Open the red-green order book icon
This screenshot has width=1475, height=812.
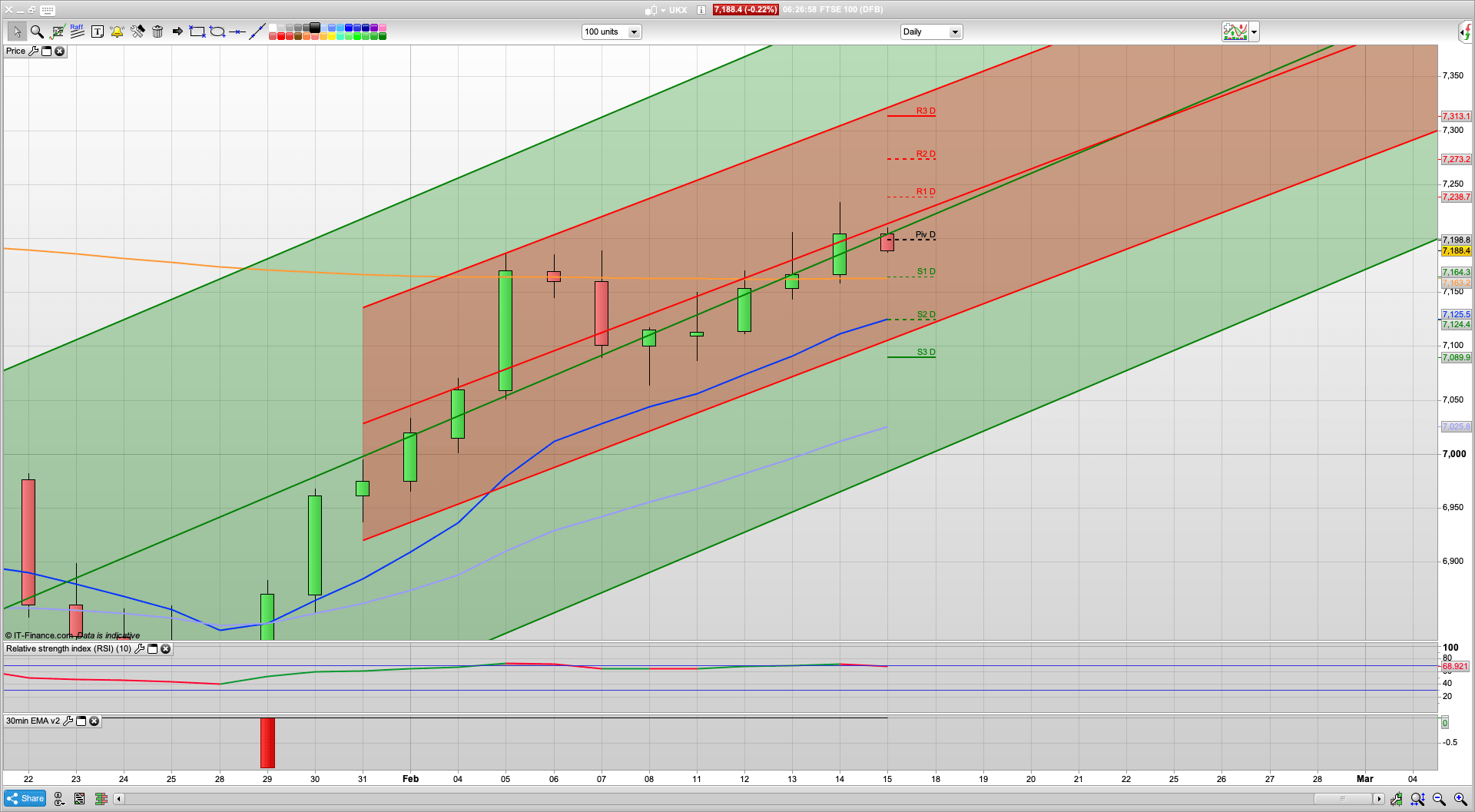(x=101, y=799)
